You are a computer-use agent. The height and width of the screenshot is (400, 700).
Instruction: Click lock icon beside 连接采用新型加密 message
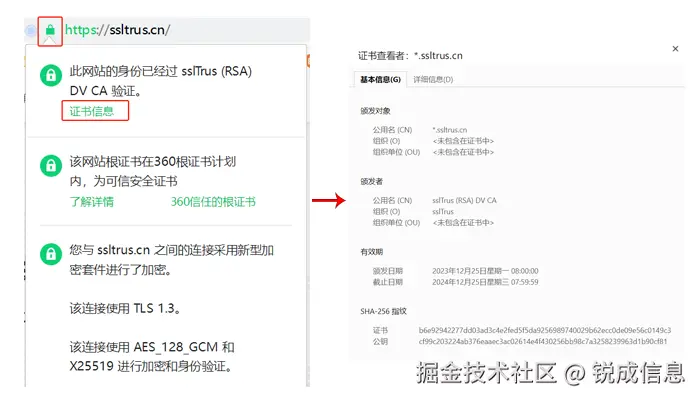coord(51,254)
